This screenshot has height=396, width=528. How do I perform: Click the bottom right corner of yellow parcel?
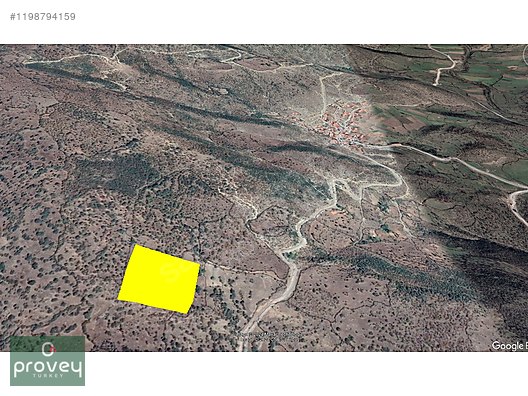point(187,313)
